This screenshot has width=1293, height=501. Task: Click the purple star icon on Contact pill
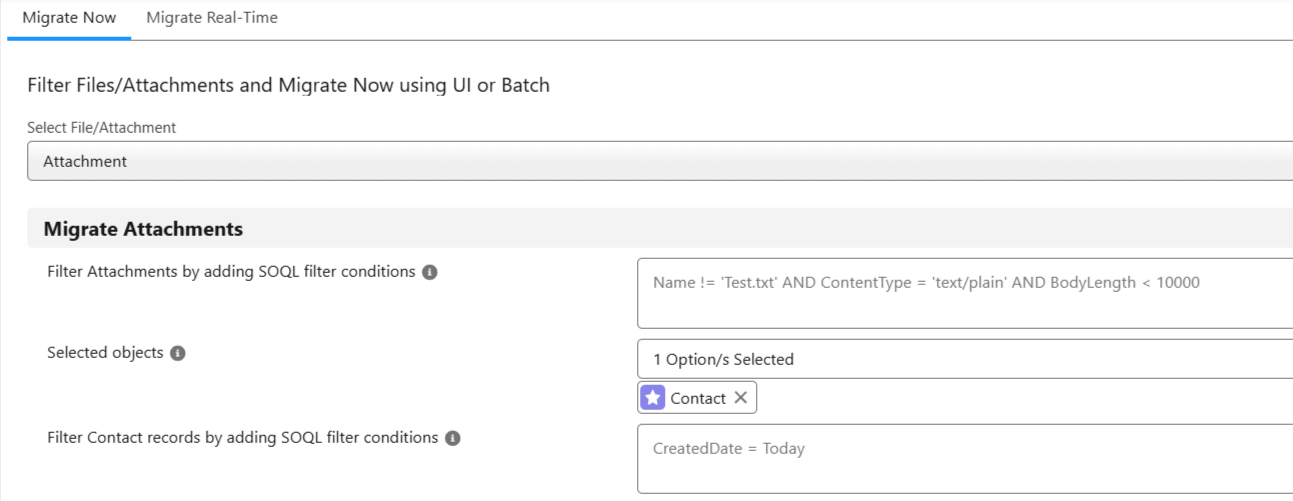(653, 398)
